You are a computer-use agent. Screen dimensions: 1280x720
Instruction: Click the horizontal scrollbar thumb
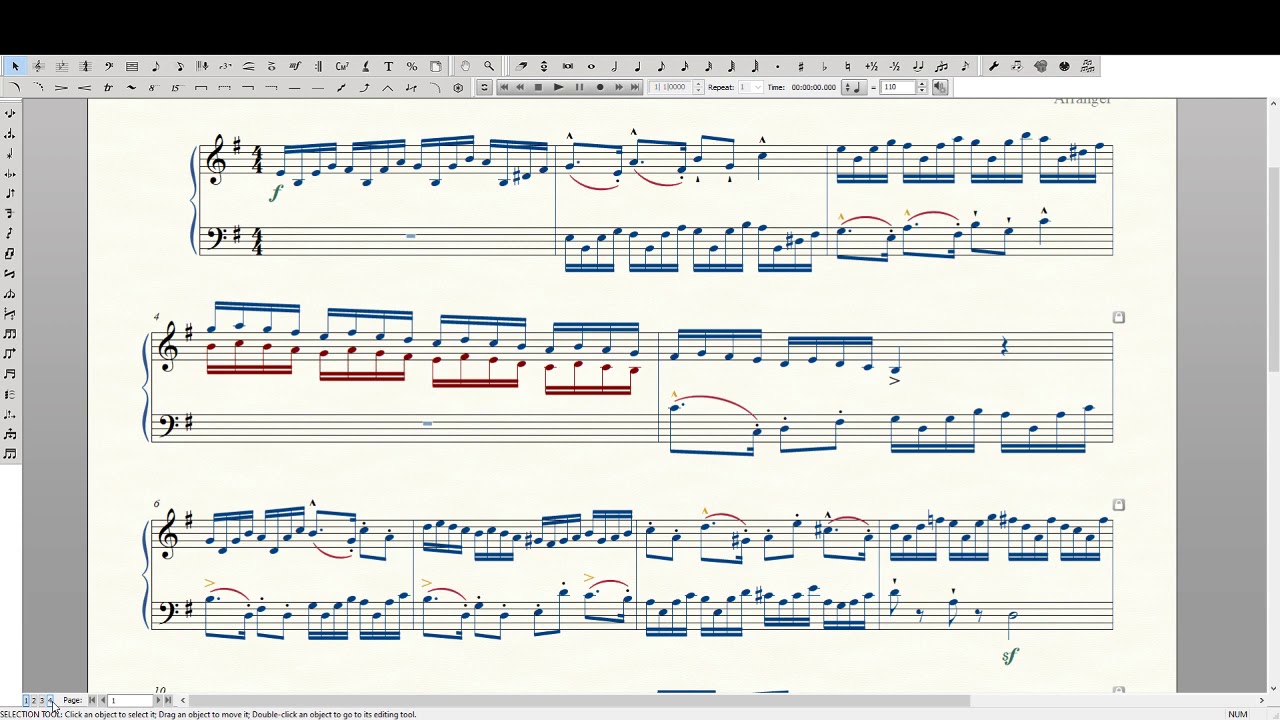tap(581, 700)
